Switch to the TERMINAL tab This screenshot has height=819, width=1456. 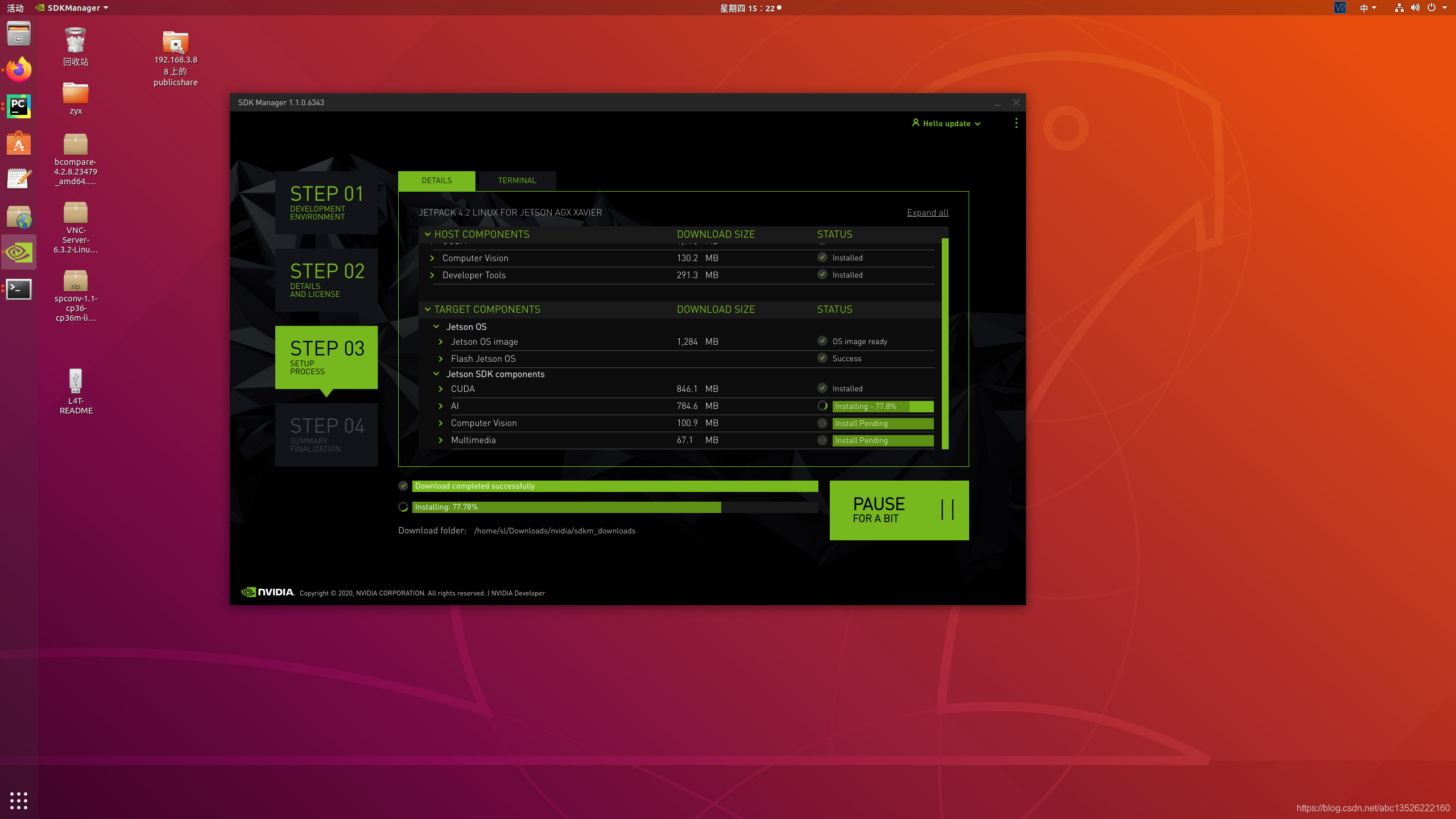pos(517,180)
